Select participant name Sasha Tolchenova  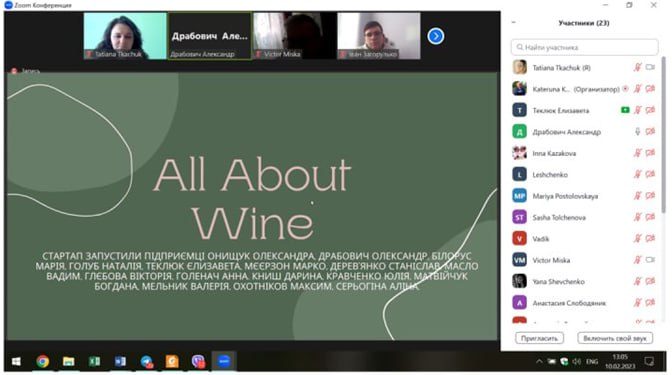[559, 218]
